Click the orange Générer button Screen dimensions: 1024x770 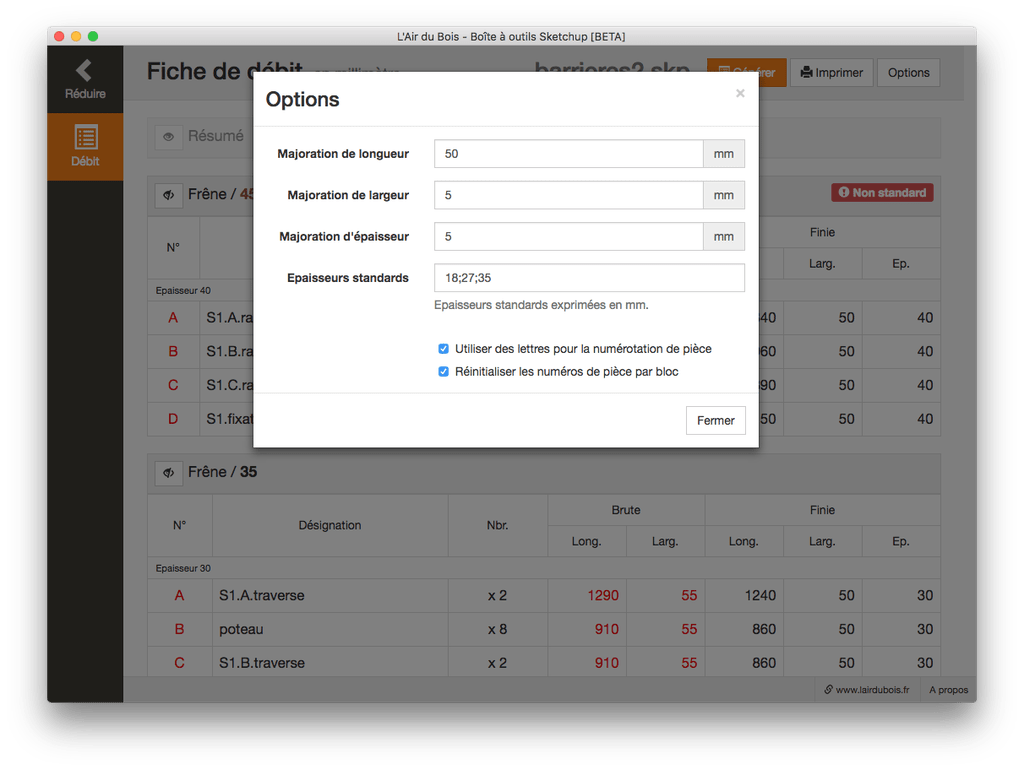(x=746, y=72)
